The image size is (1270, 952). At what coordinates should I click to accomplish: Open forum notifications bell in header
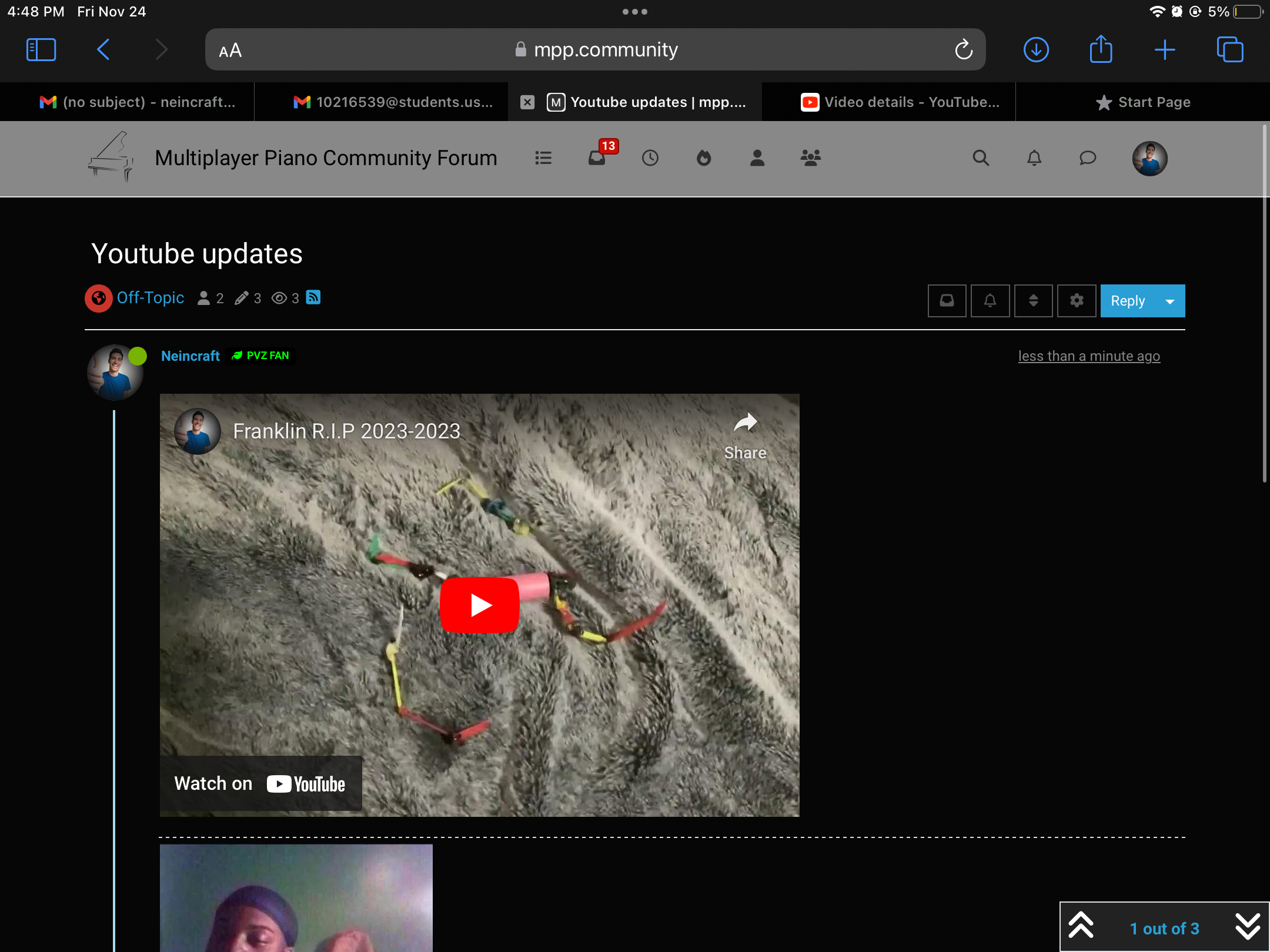(x=1034, y=158)
